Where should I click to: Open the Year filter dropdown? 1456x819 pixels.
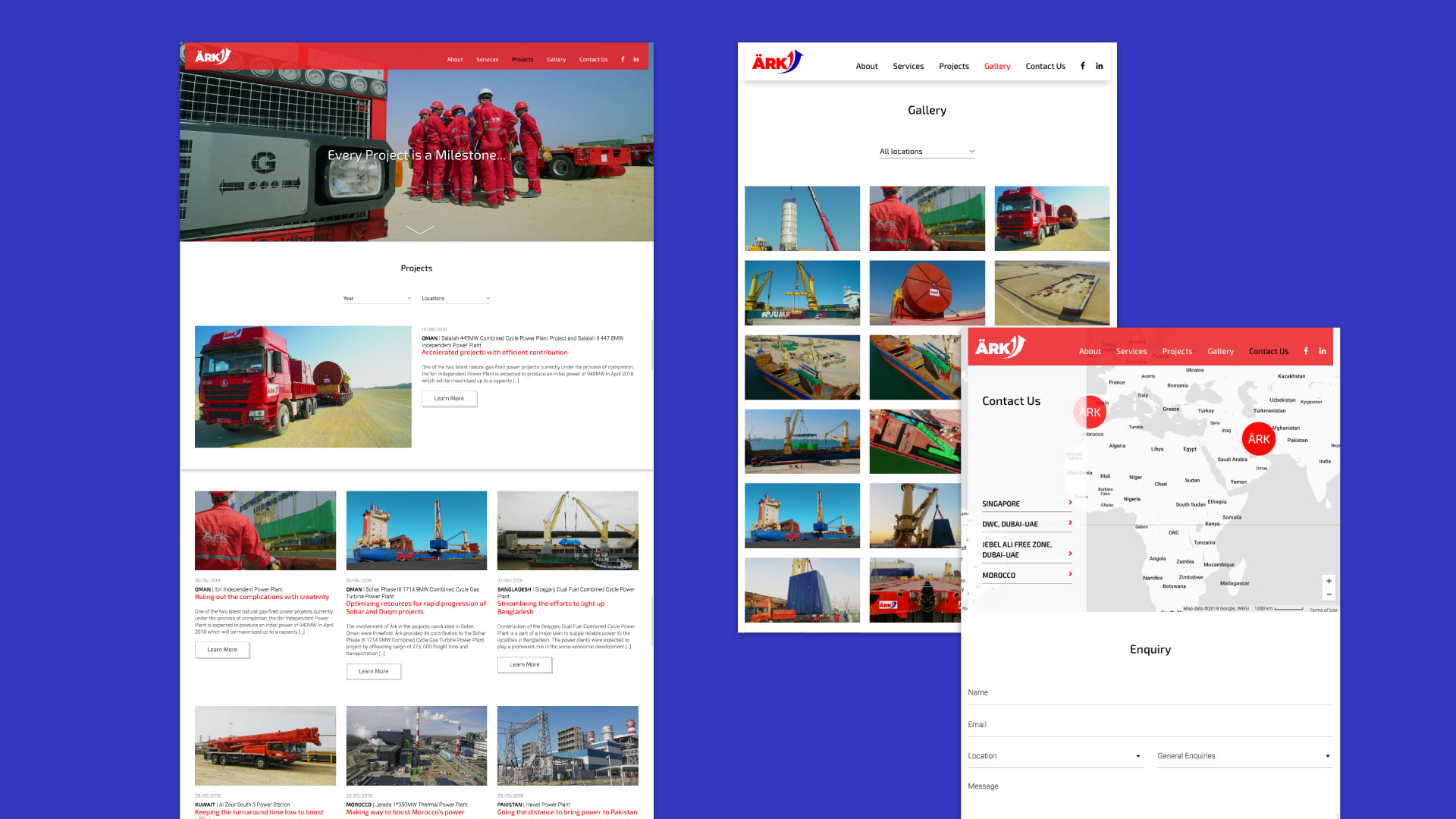click(x=377, y=299)
